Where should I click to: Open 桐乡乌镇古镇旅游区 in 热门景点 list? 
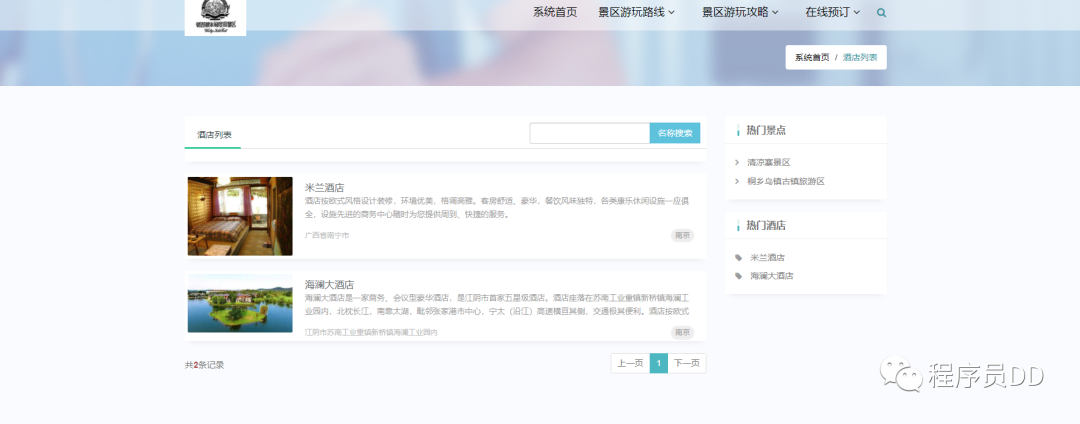pos(786,182)
